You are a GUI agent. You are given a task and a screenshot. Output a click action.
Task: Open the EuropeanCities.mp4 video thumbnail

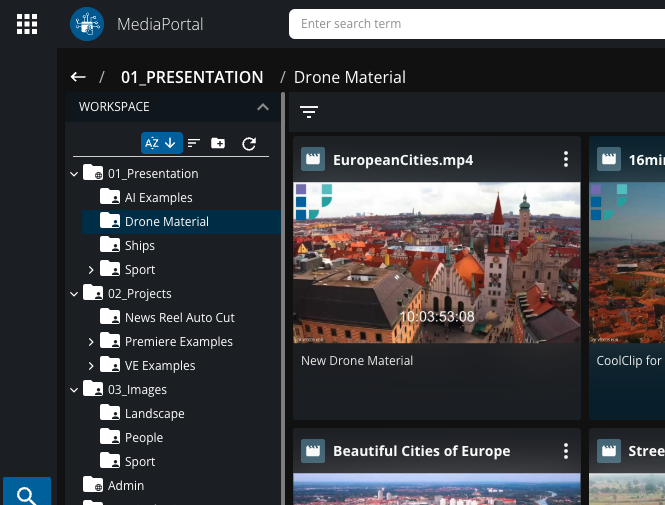[x=436, y=262]
